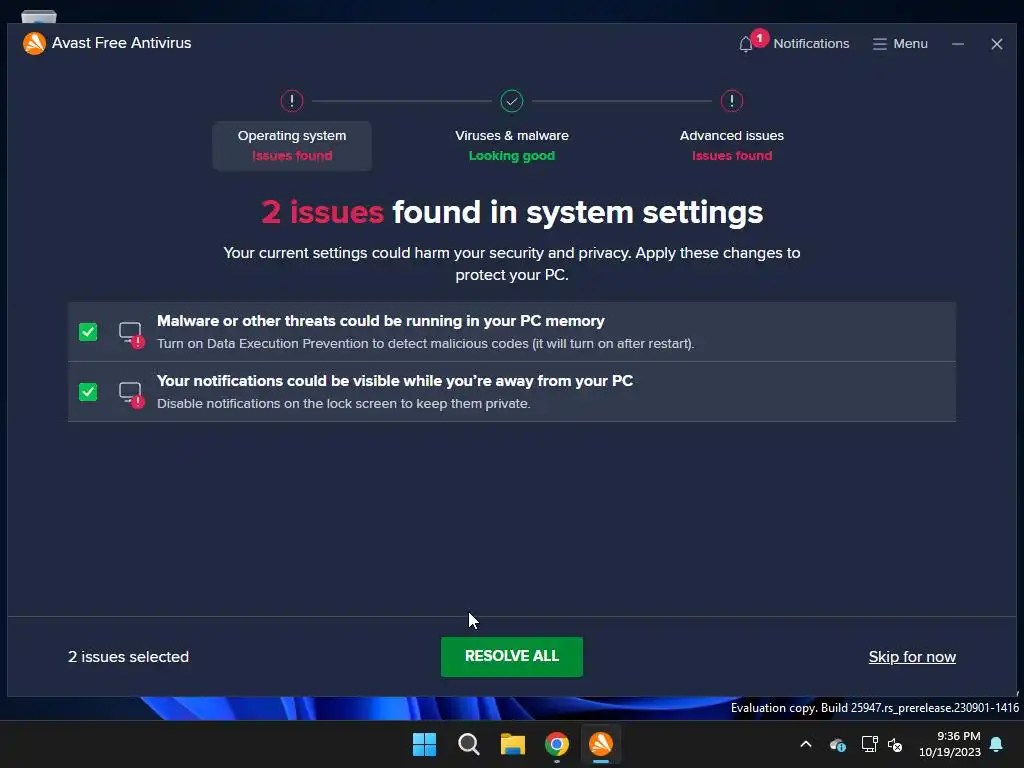Click 'Disable notifications on the lock screen' description
The width and height of the screenshot is (1024, 768).
pyautogui.click(x=344, y=404)
